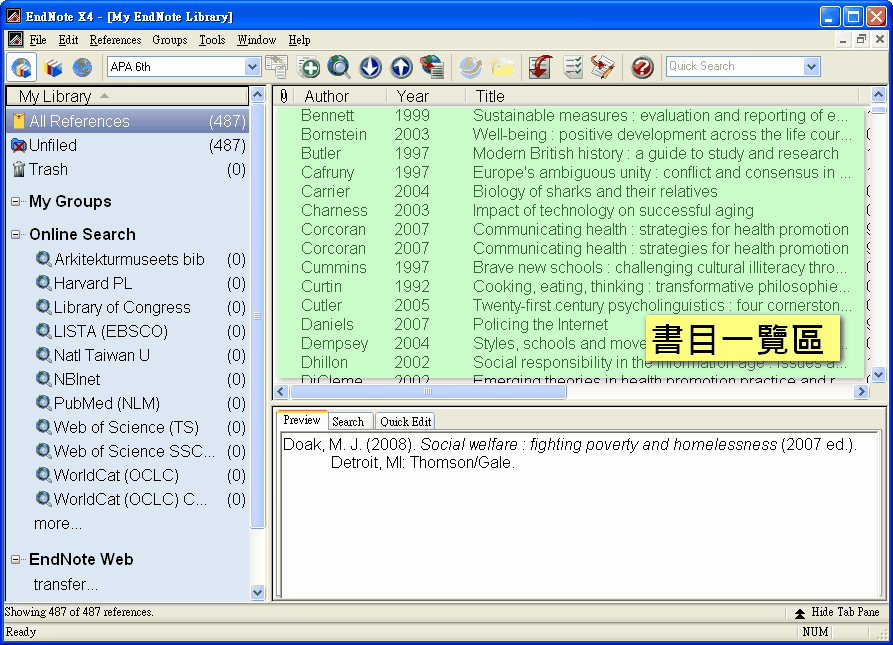Select the Carrier 2004 sharks reference

(x=570, y=191)
